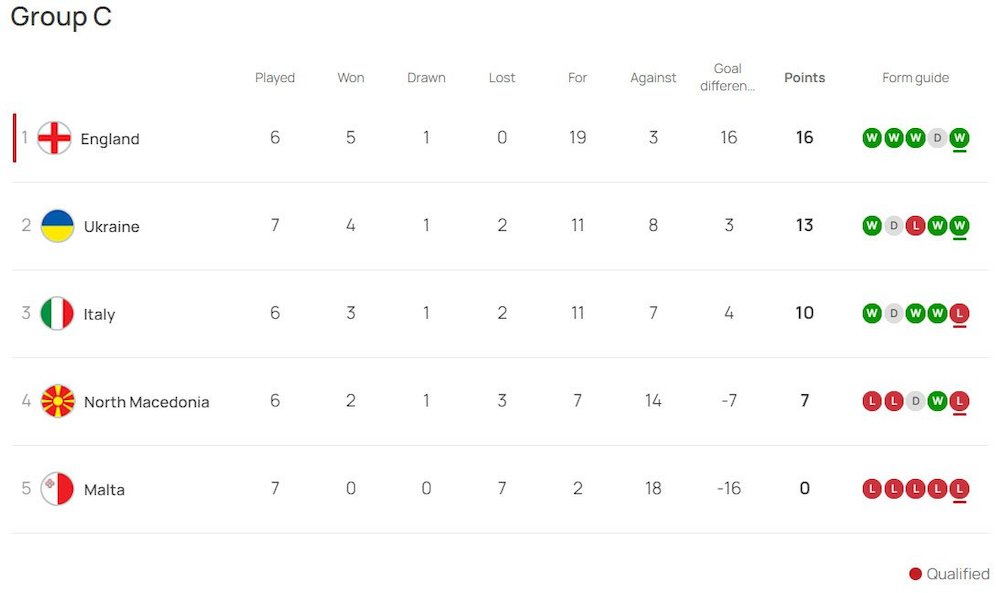Click the Italy flag icon
The width and height of the screenshot is (996, 593).
pyautogui.click(x=57, y=314)
